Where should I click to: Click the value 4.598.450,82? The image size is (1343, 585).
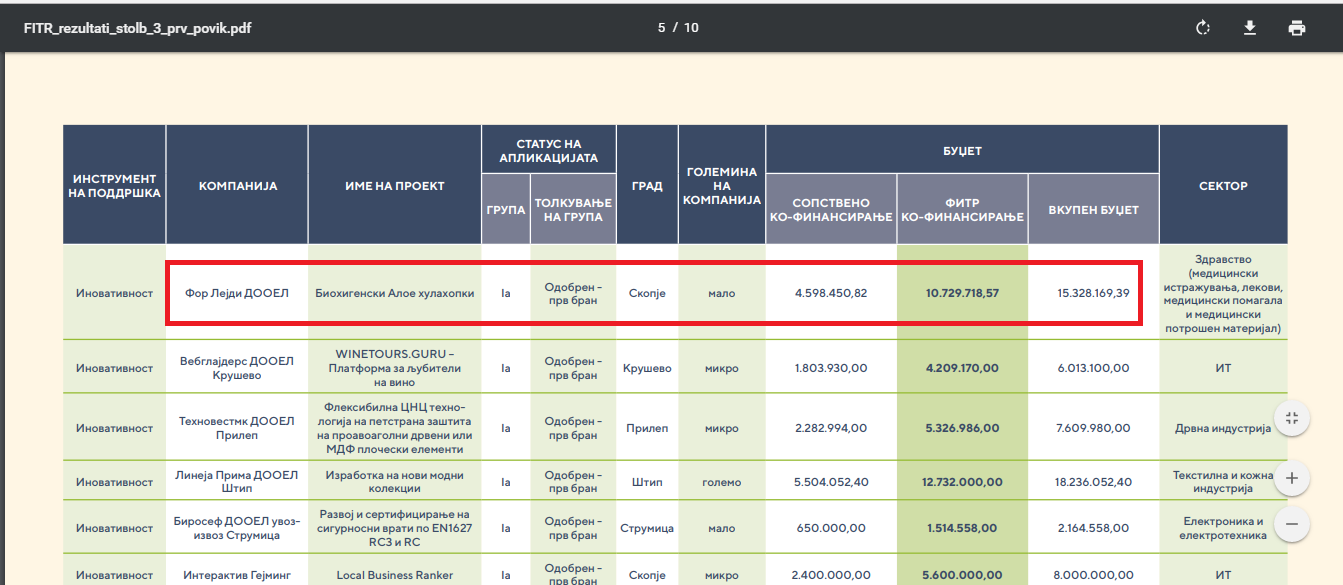(831, 294)
